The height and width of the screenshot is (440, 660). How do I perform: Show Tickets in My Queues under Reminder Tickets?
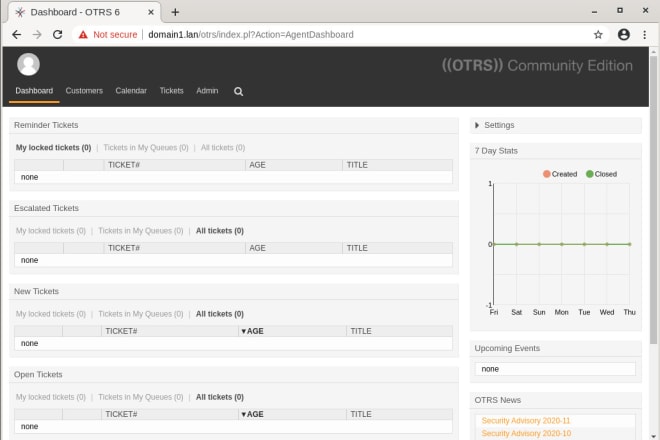point(146,147)
